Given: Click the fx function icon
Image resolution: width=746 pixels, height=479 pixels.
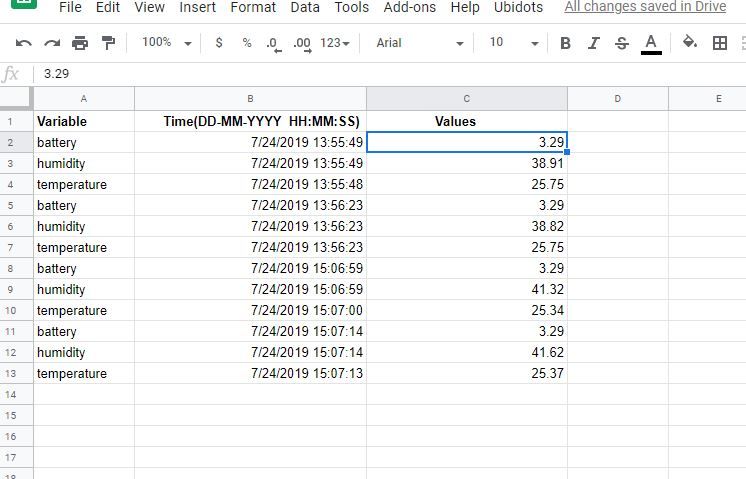Looking at the screenshot, I should coord(10,74).
